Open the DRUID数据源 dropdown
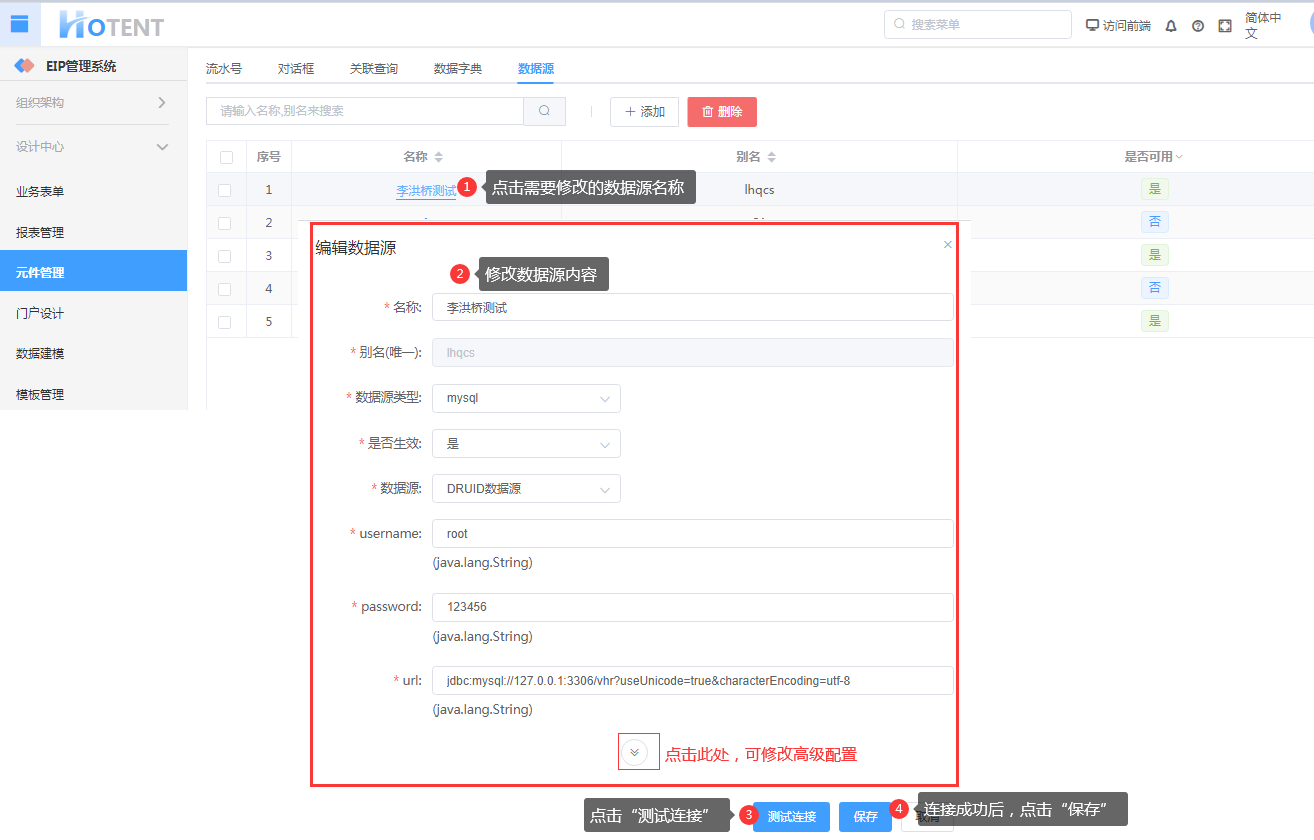Image resolution: width=1314 pixels, height=840 pixels. [x=526, y=489]
